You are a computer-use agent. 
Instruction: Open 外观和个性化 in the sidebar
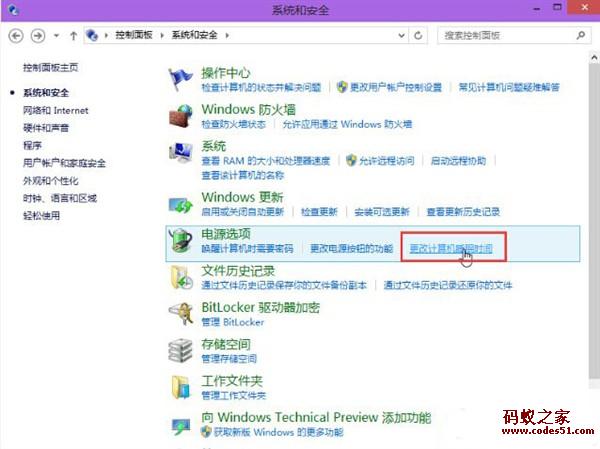tap(51, 181)
